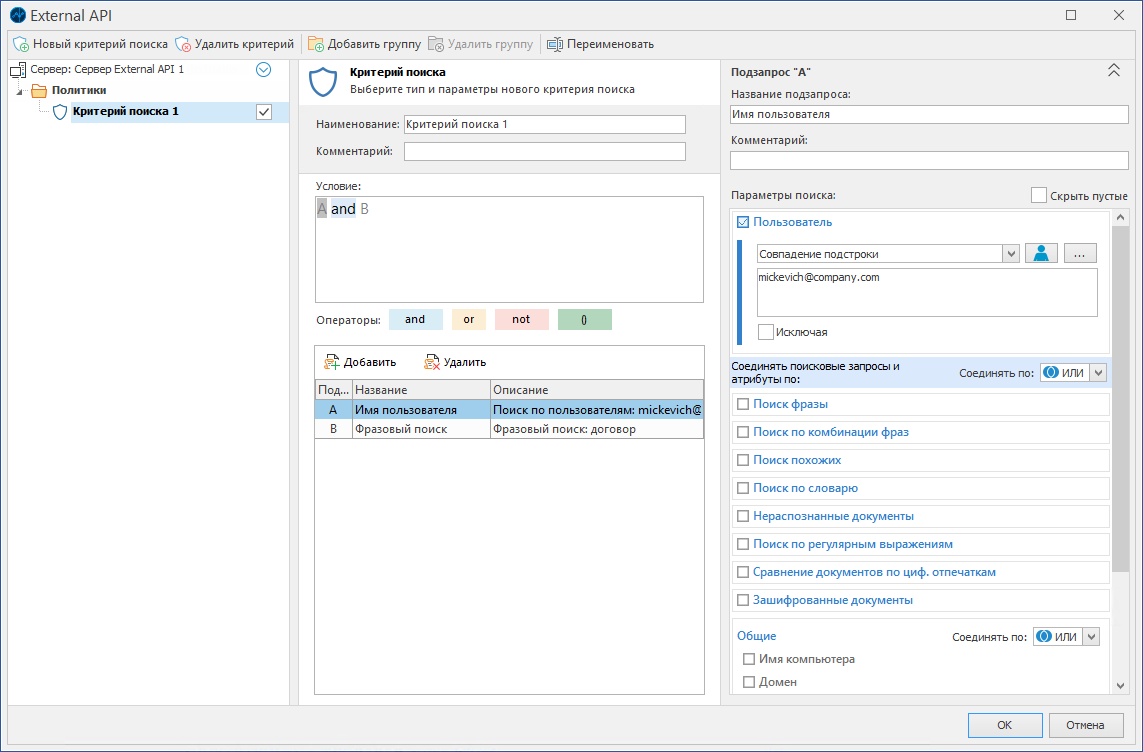Click the 'Новый критерий поиска' toolbar icon

click(21, 44)
